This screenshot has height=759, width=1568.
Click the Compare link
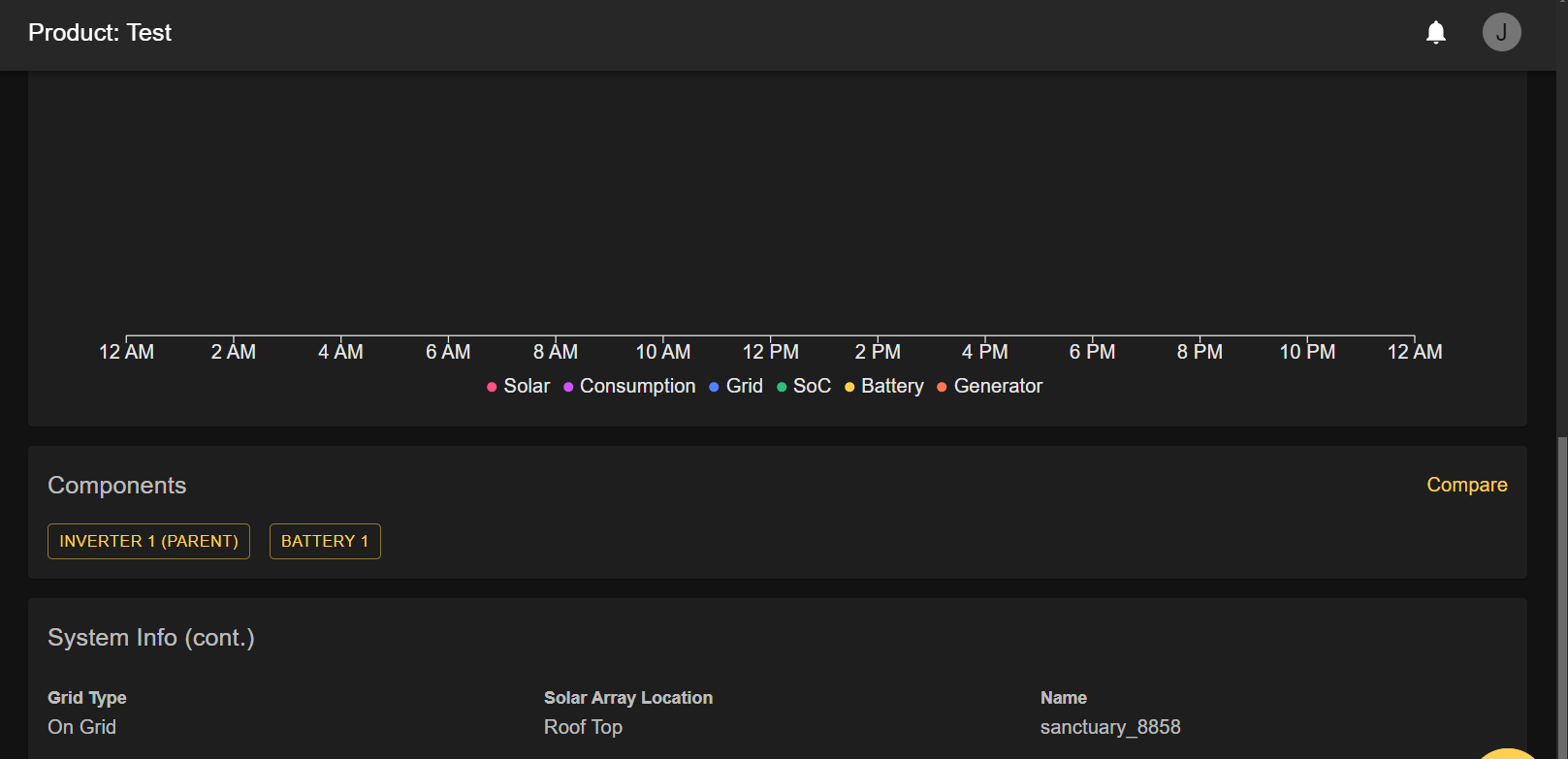(x=1466, y=485)
